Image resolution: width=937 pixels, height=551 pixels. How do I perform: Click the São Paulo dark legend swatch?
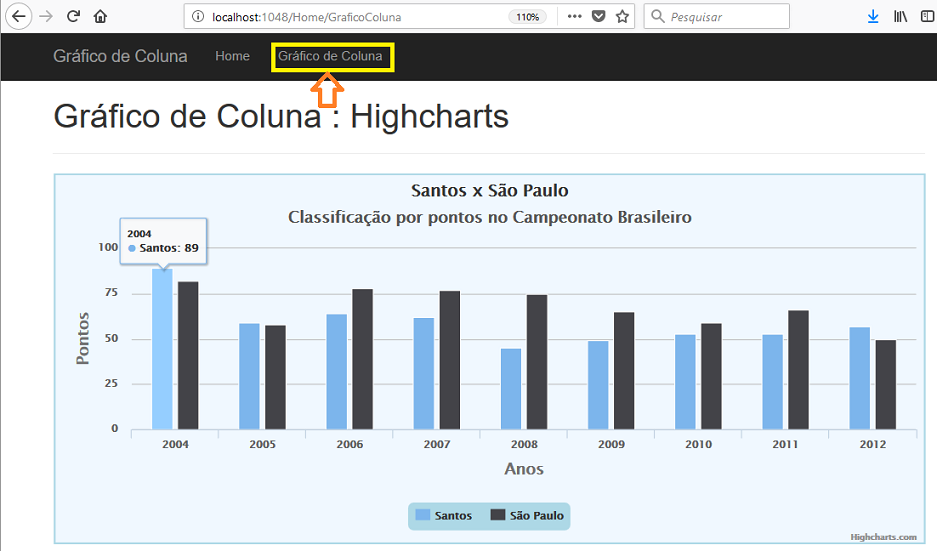[x=498, y=515]
